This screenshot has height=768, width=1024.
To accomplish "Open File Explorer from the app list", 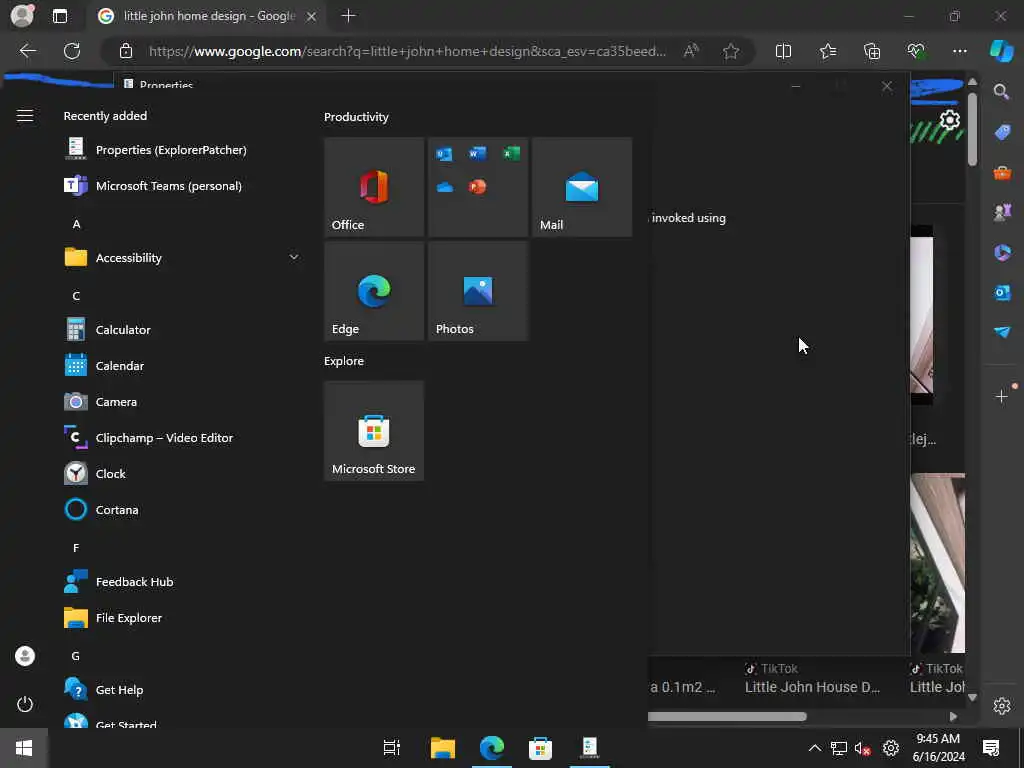I will point(183,618).
